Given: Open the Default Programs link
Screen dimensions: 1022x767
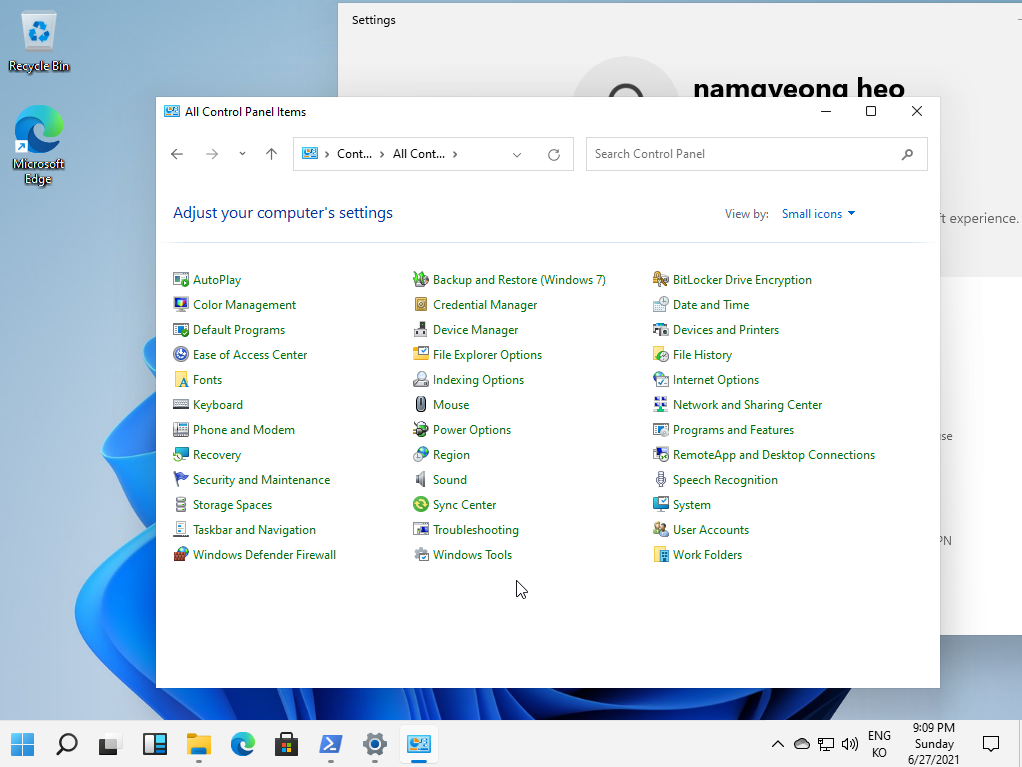Looking at the screenshot, I should (239, 330).
